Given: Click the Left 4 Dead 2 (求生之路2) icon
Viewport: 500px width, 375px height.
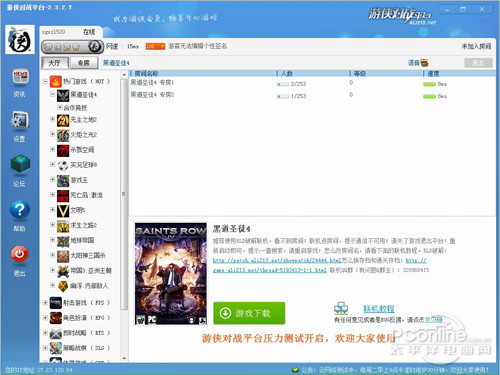Looking at the screenshot, I should tap(63, 226).
